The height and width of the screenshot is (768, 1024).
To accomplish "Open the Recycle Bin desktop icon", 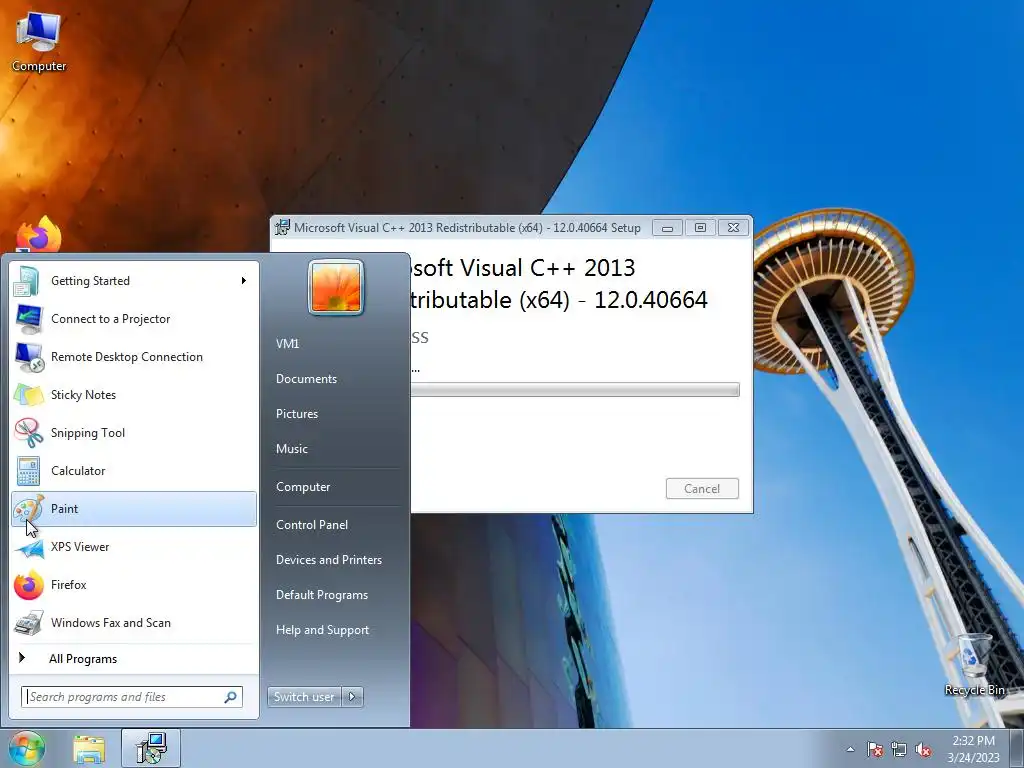I will [x=974, y=664].
